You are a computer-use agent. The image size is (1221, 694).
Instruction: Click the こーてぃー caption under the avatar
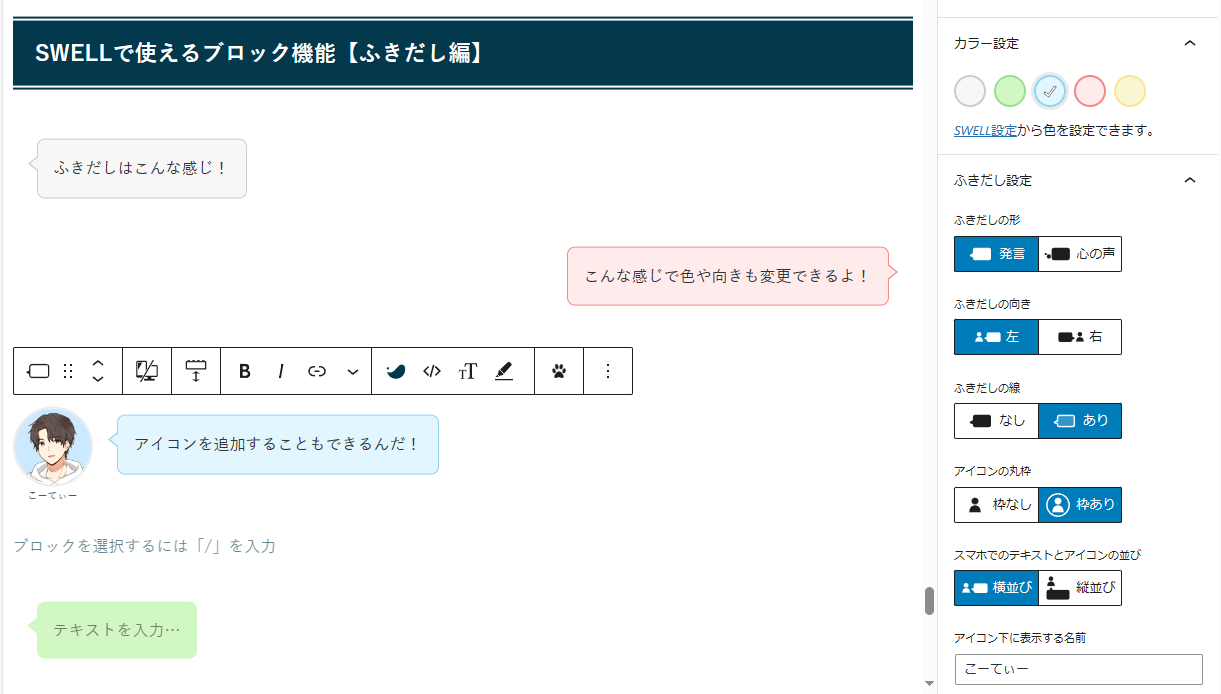53,495
